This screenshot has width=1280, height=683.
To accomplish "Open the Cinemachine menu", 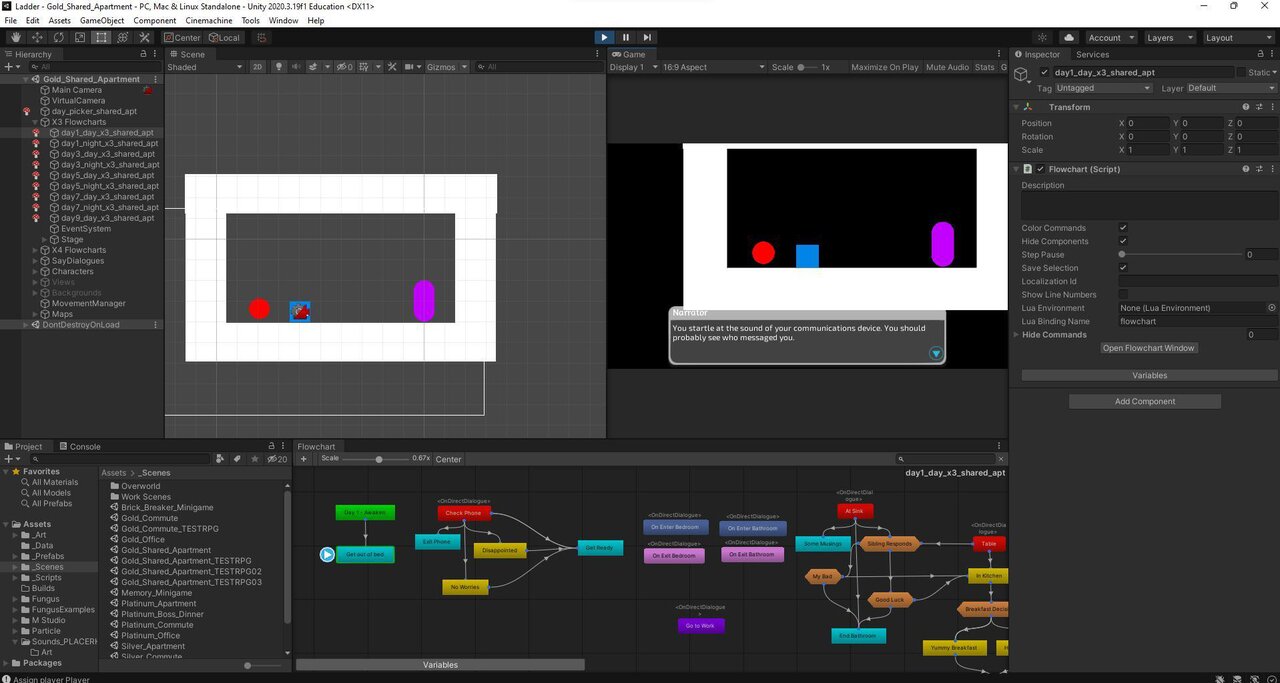I will pyautogui.click(x=209, y=20).
